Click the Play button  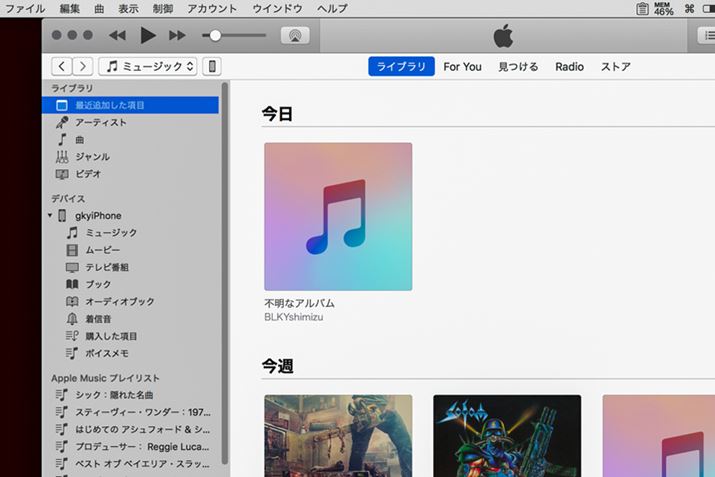pyautogui.click(x=148, y=36)
